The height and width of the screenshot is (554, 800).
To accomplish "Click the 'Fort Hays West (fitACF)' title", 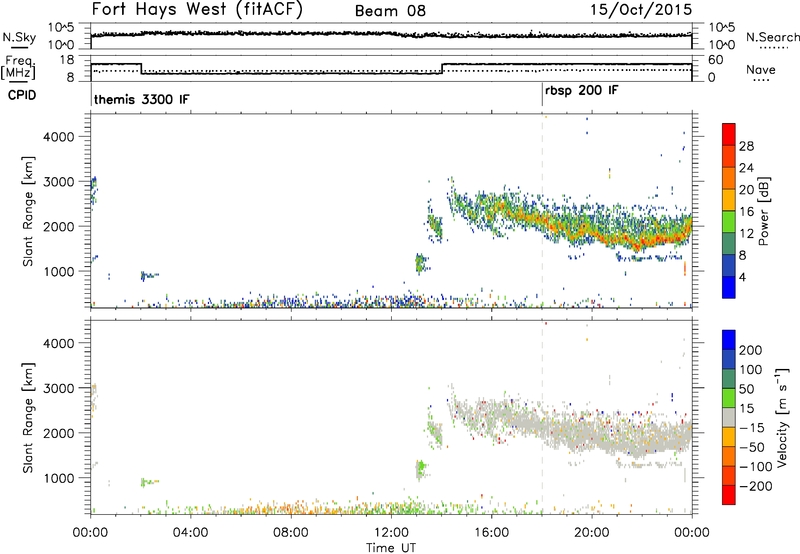I will pos(197,10).
